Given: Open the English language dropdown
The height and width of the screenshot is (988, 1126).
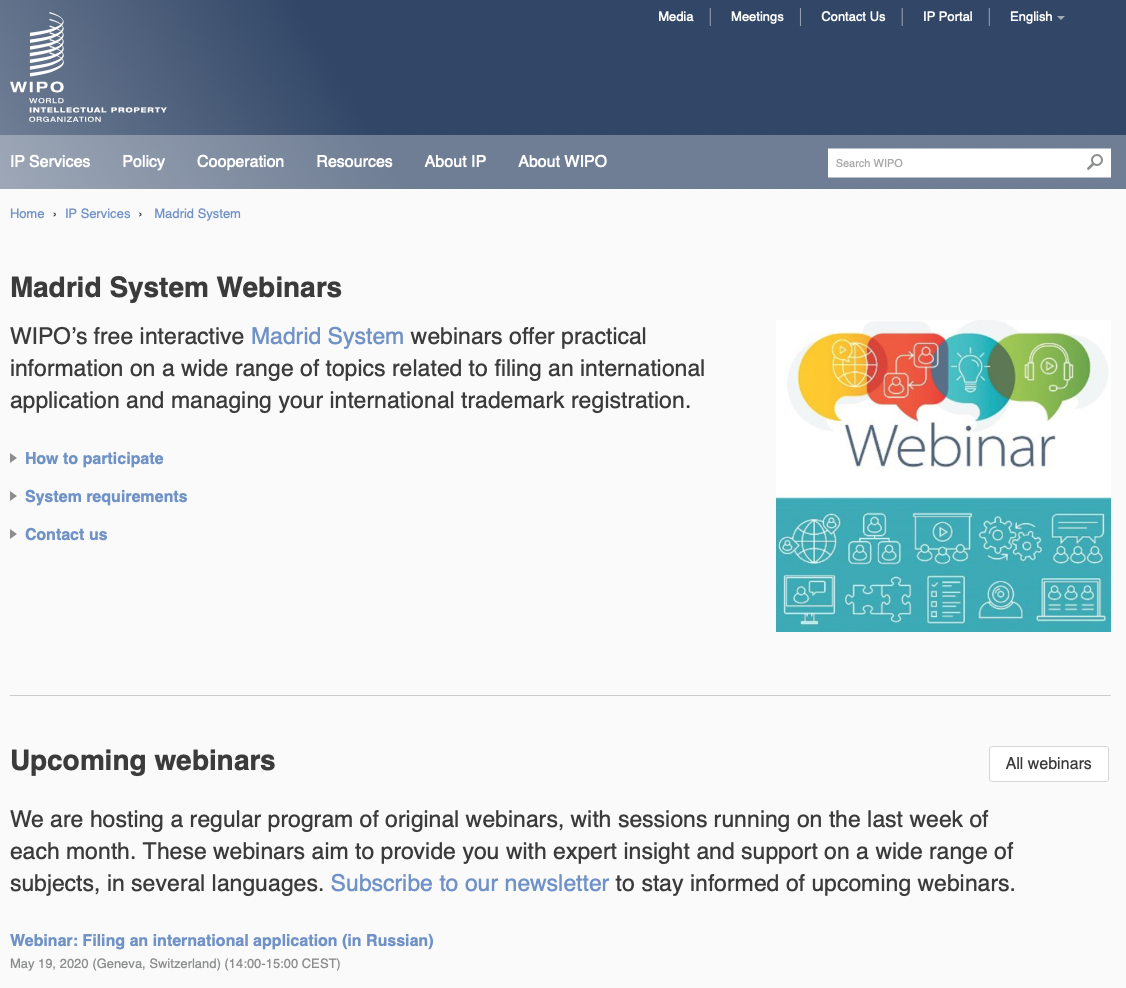Looking at the screenshot, I should (x=1036, y=17).
